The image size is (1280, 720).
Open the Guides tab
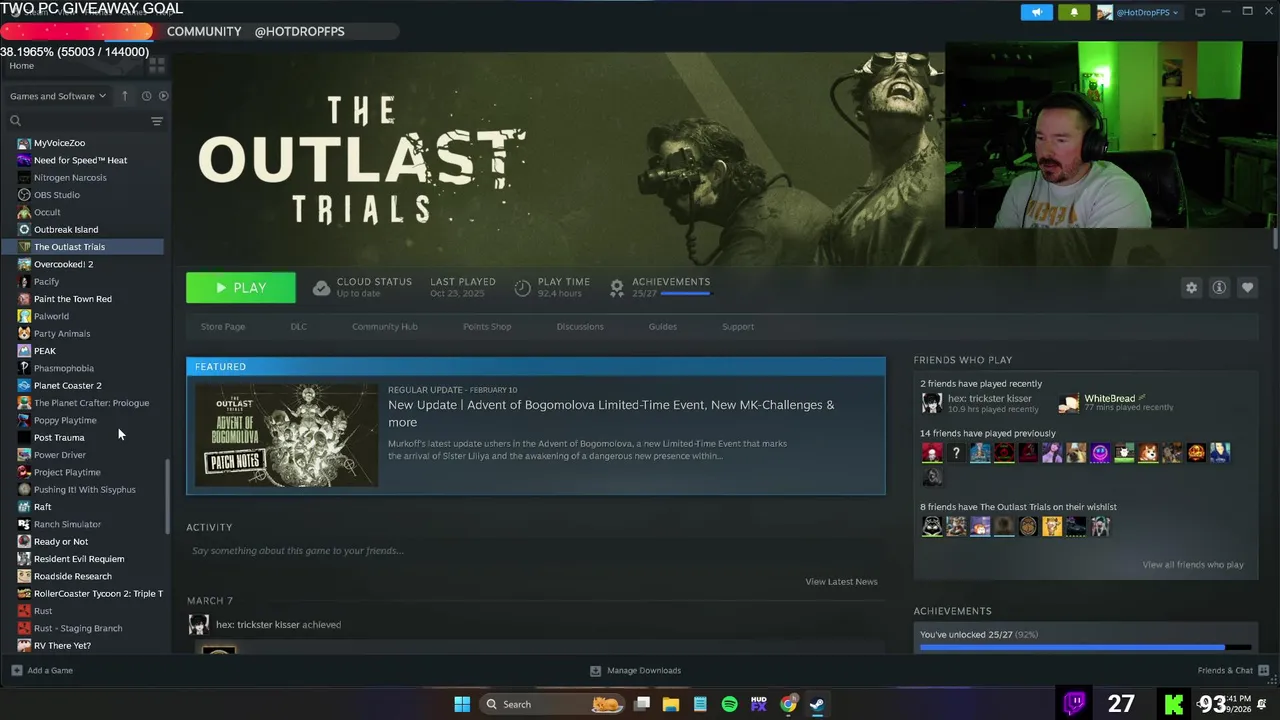[x=662, y=327]
